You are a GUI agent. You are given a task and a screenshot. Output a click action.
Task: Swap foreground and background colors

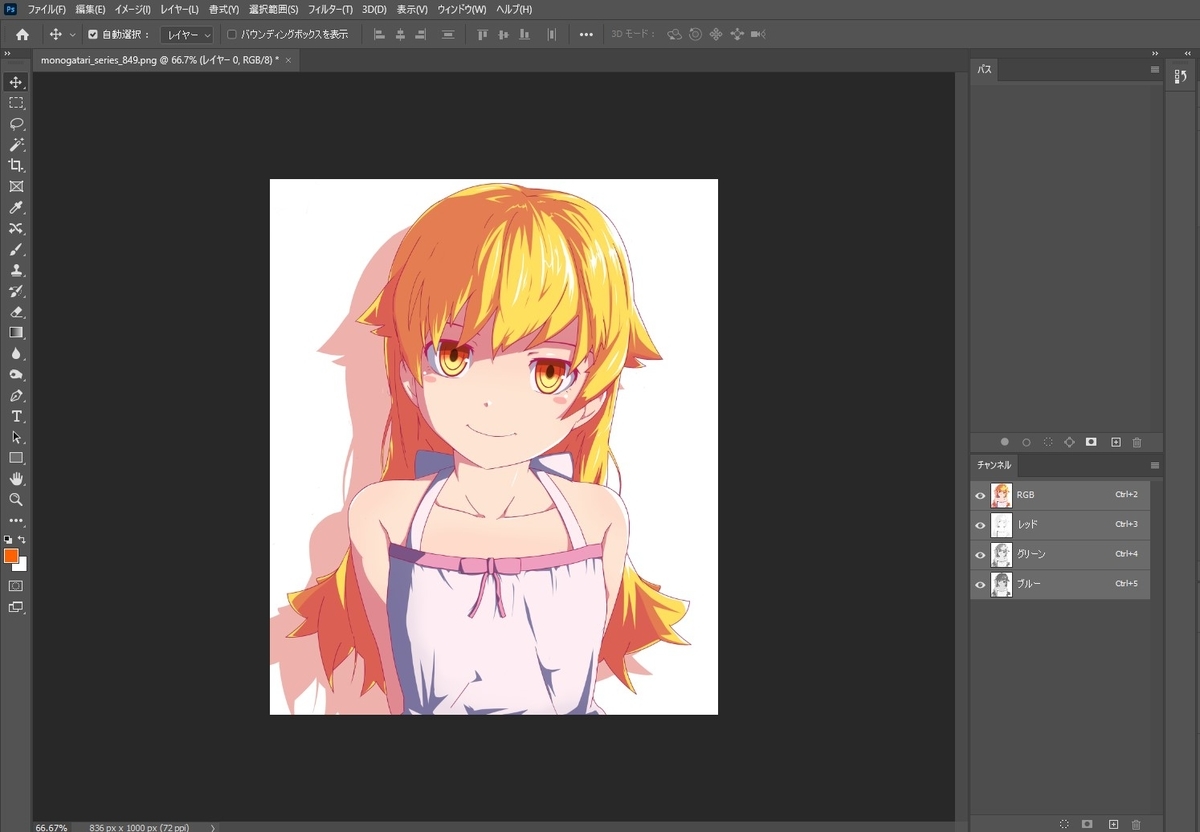(23, 540)
